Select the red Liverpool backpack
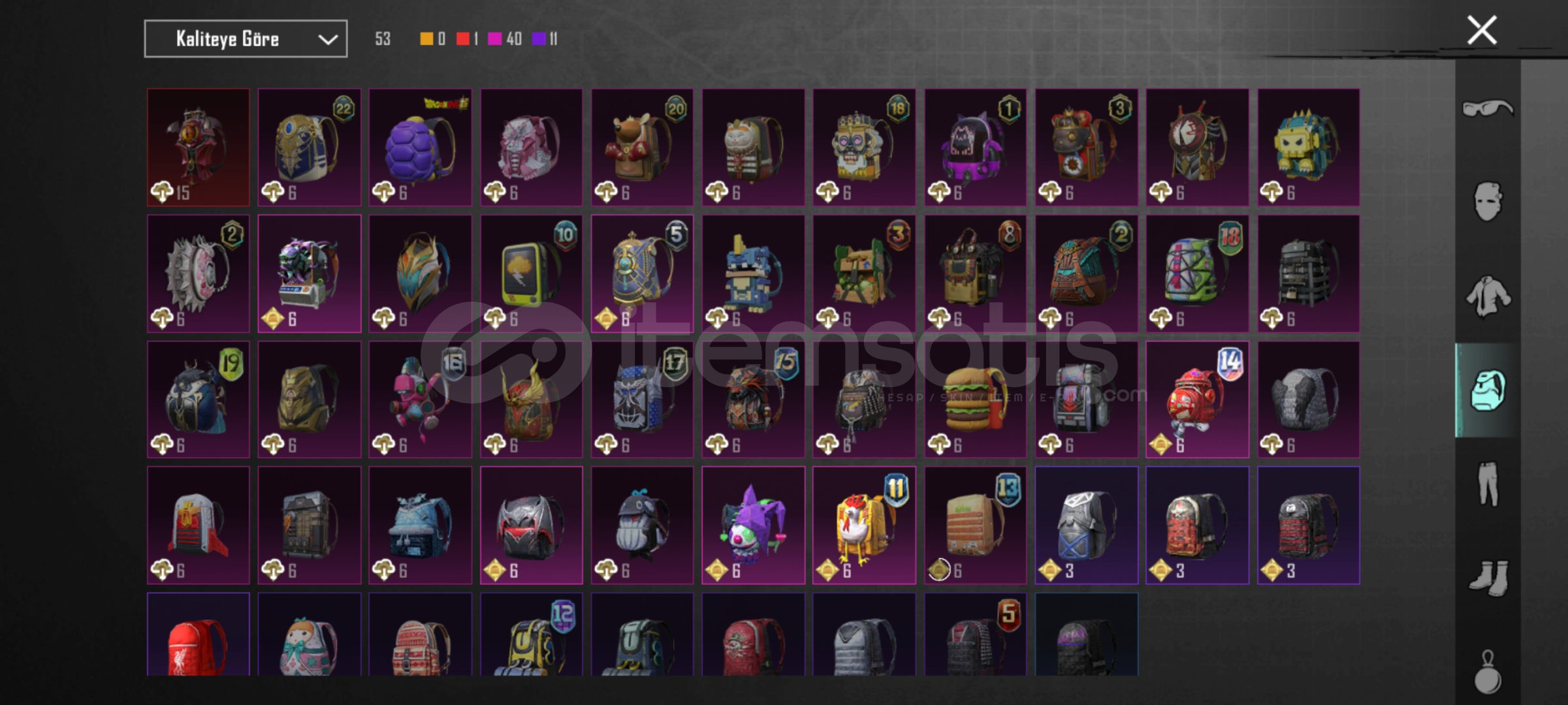Image resolution: width=1568 pixels, height=705 pixels. (x=198, y=634)
